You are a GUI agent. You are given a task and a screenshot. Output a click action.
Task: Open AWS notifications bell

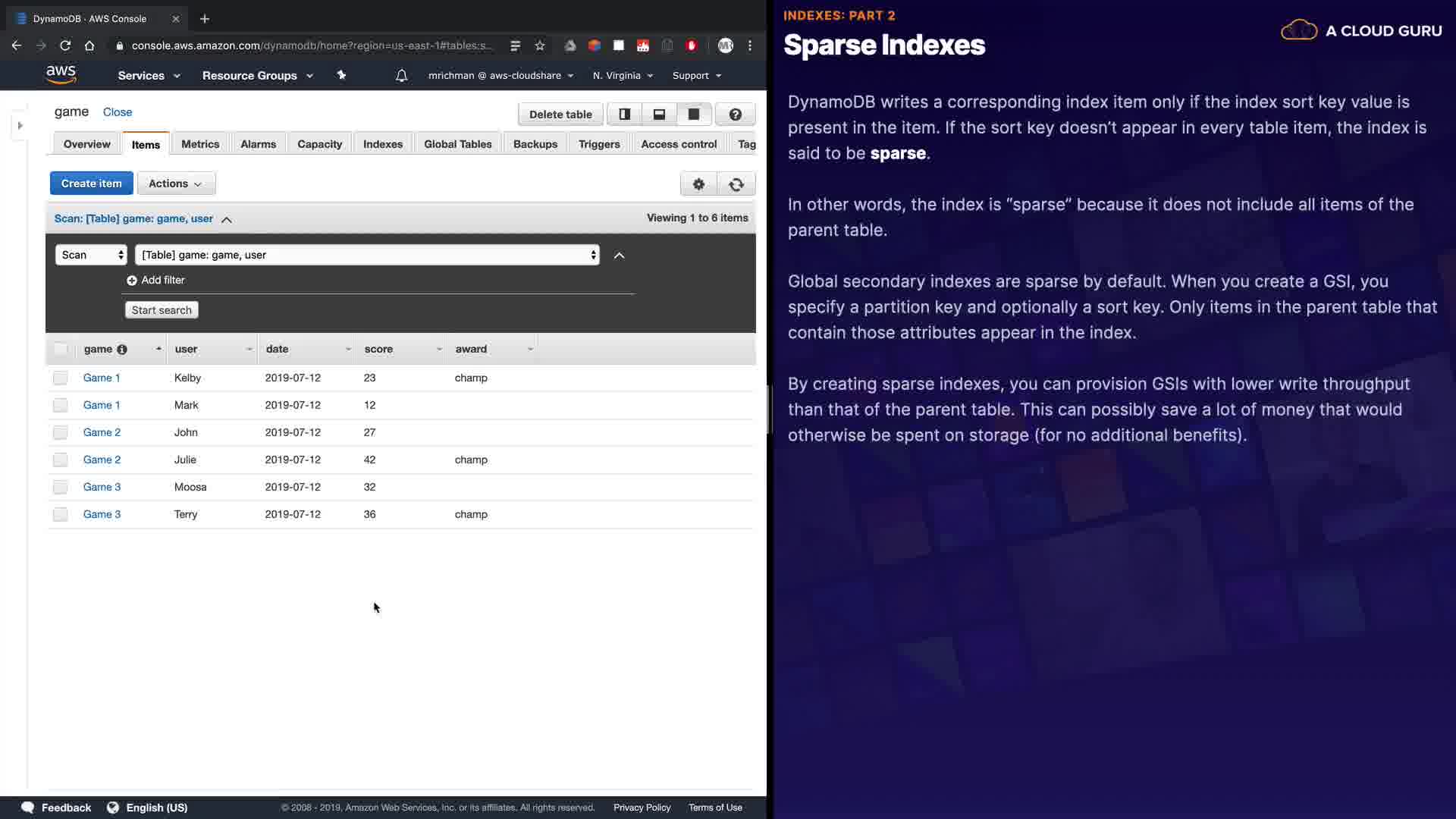[401, 76]
